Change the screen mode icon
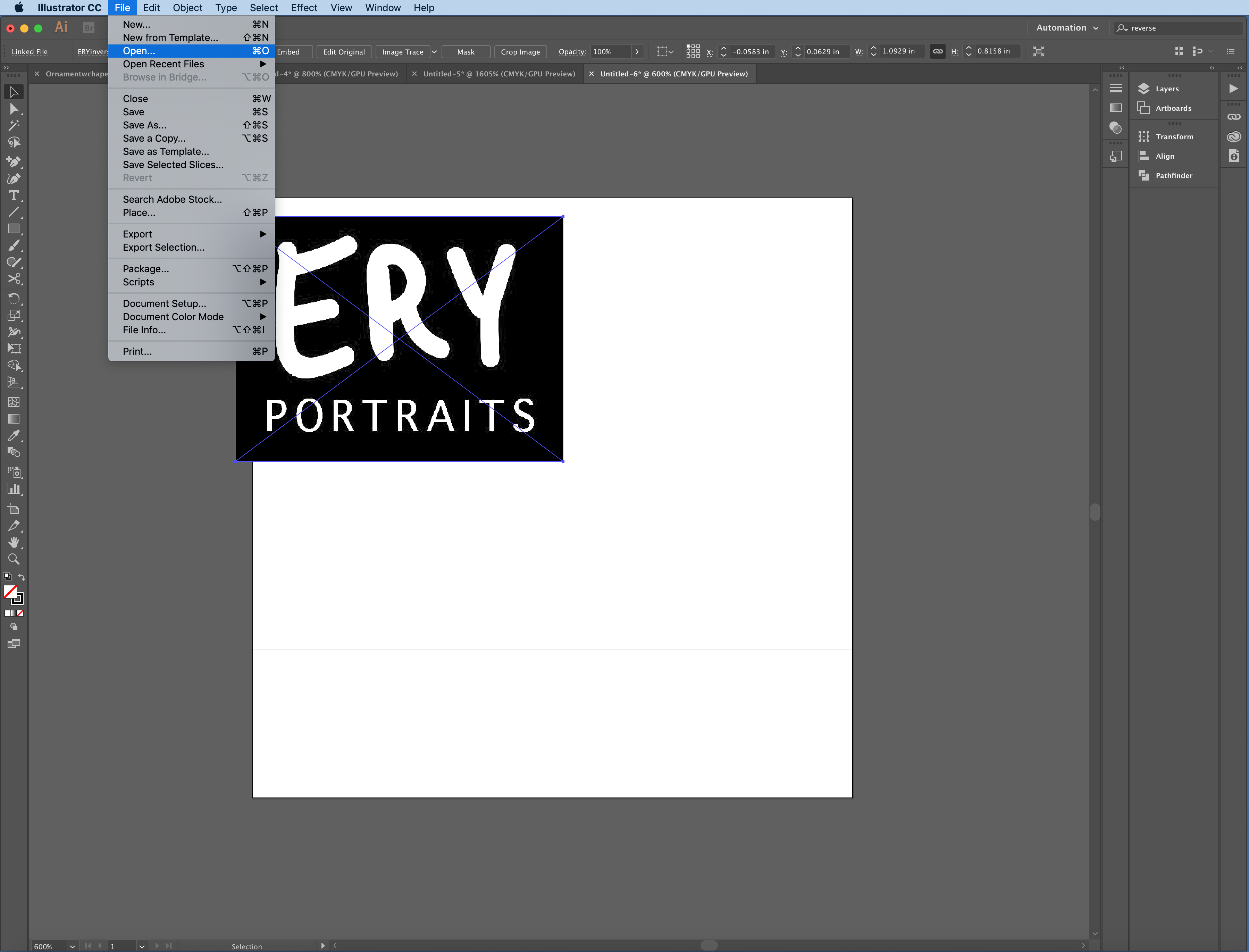The height and width of the screenshot is (952, 1249). pos(14,644)
